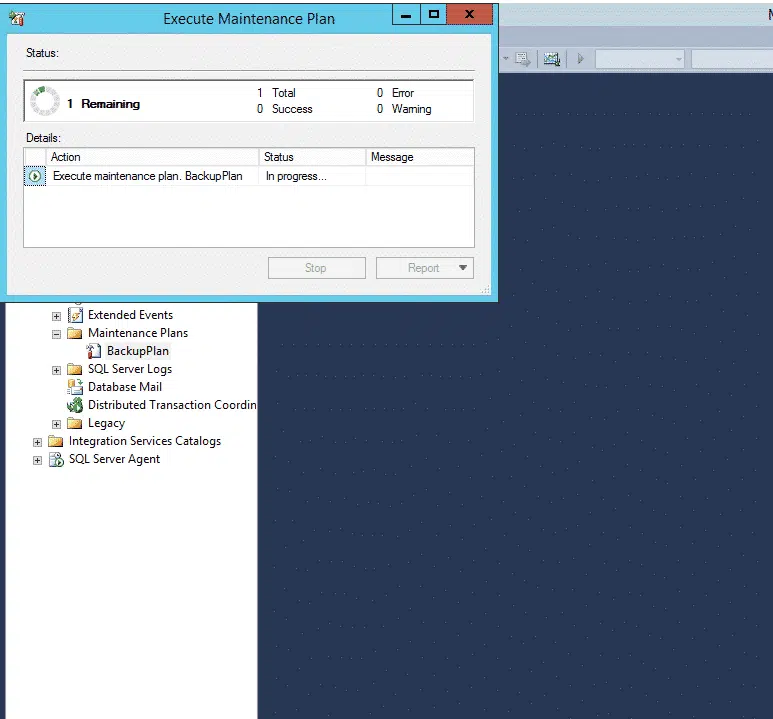Image resolution: width=773 pixels, height=719 pixels.
Task: Select Integration Services Catalogs tree item
Action: (x=145, y=441)
